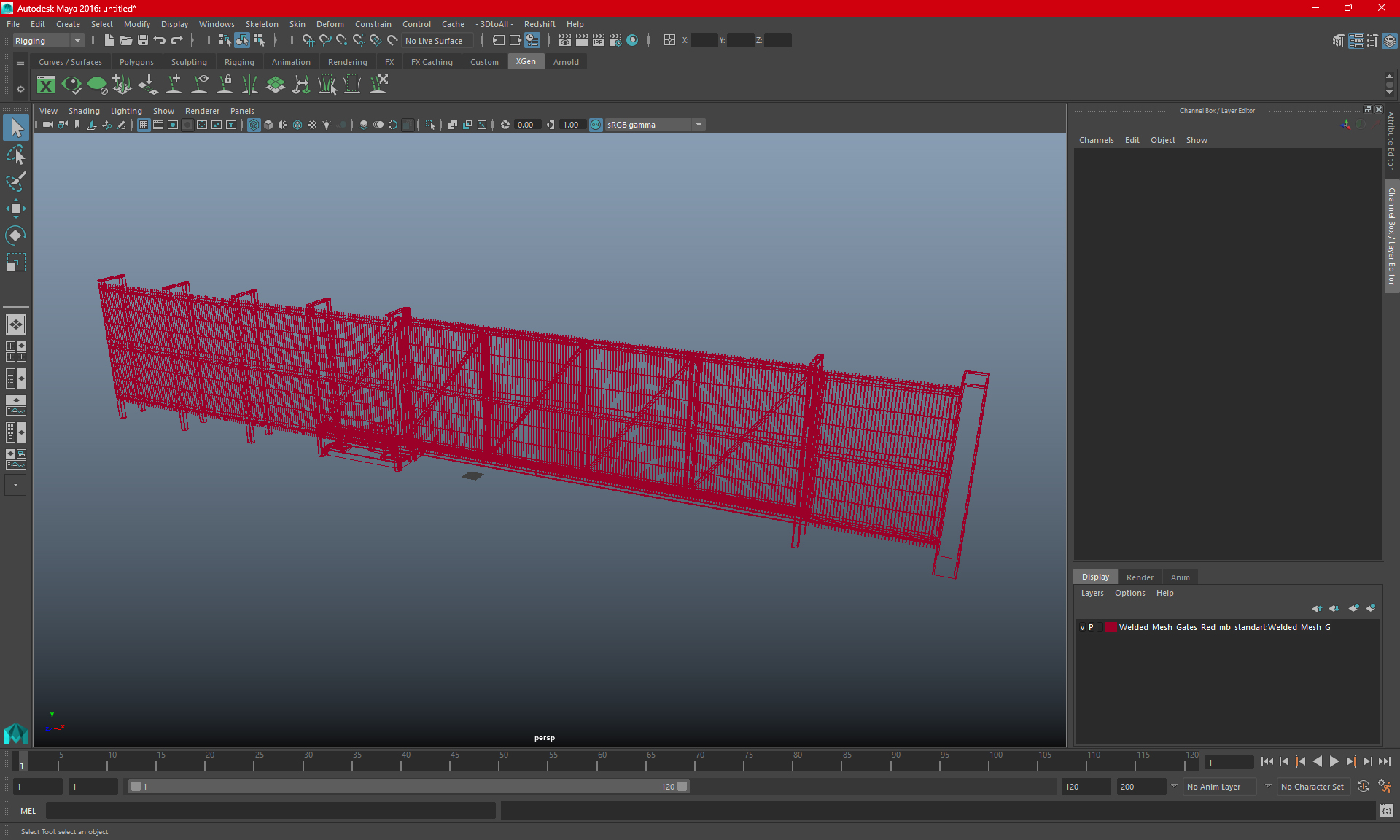Toggle the viewport grid display

click(x=144, y=125)
